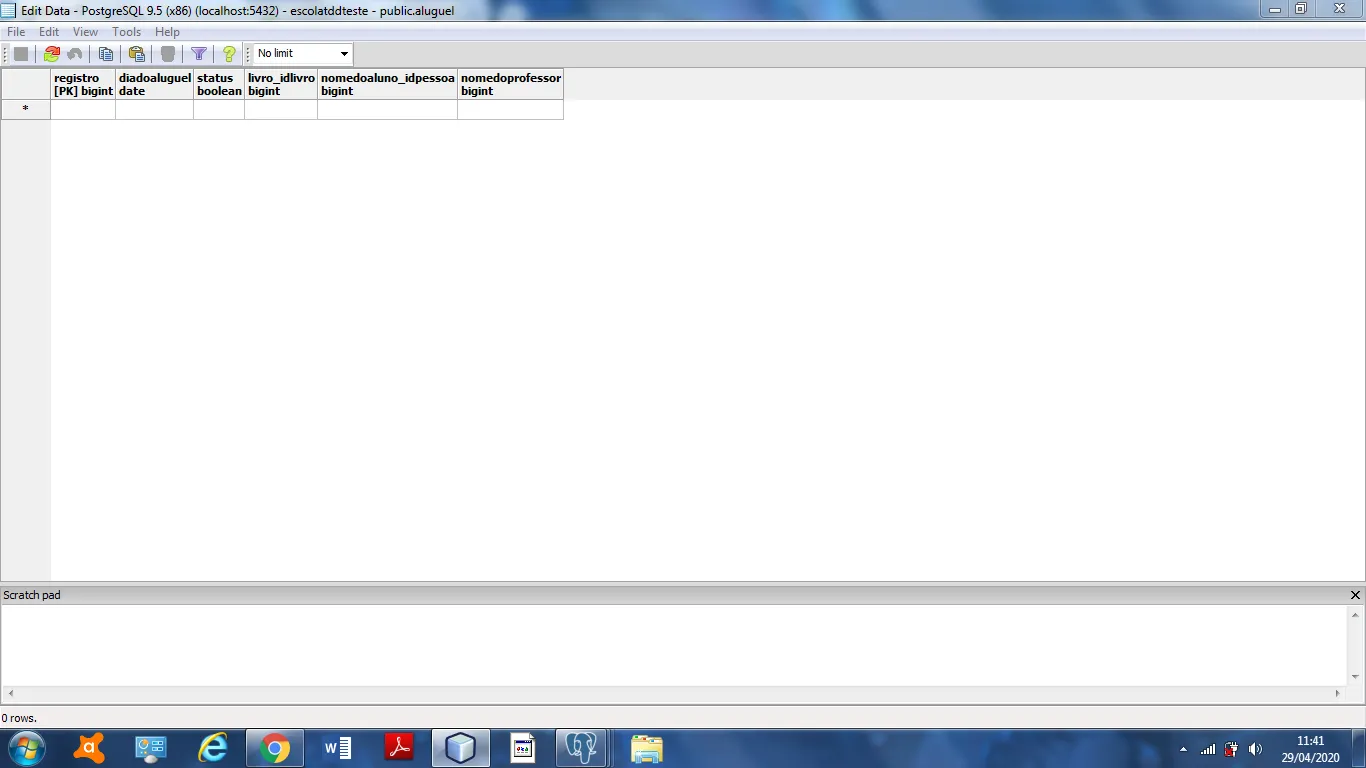Image resolution: width=1366 pixels, height=768 pixels.
Task: Click inside the Scratch pad text area
Action: pos(674,645)
